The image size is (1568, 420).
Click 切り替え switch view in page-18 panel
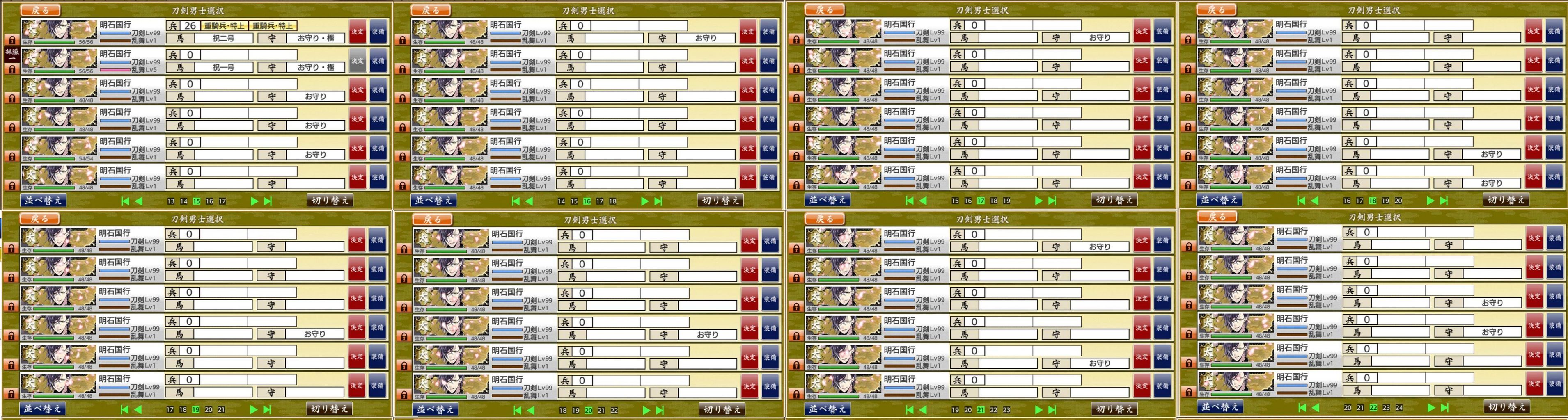(1506, 200)
